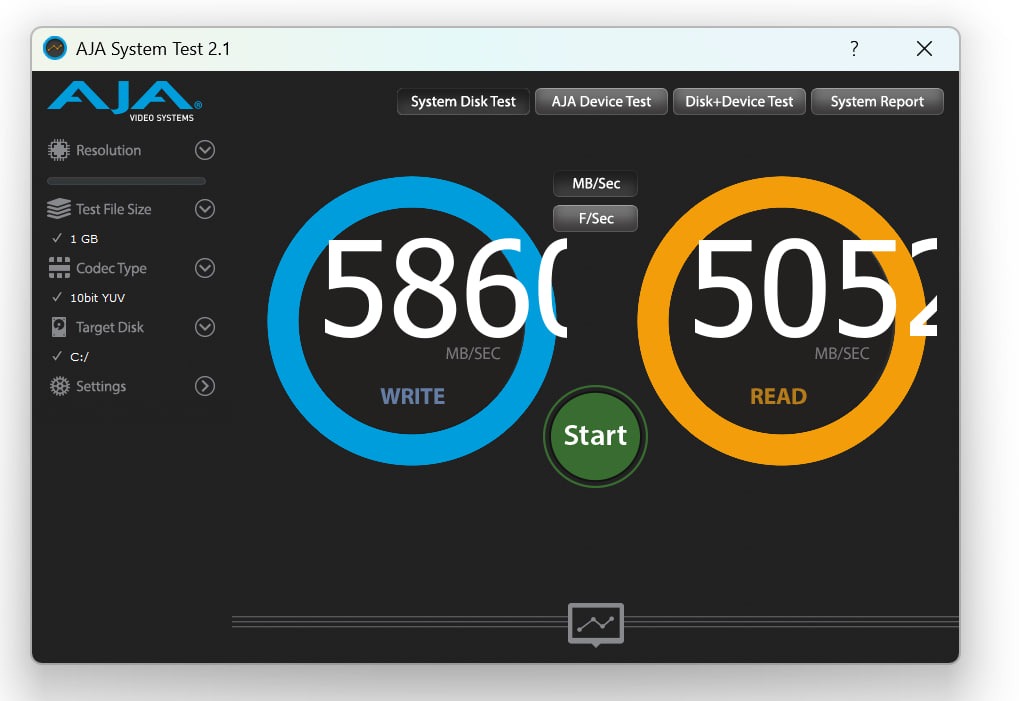The height and width of the screenshot is (701, 1019).
Task: Switch to AJA Device Test tab
Action: point(601,101)
